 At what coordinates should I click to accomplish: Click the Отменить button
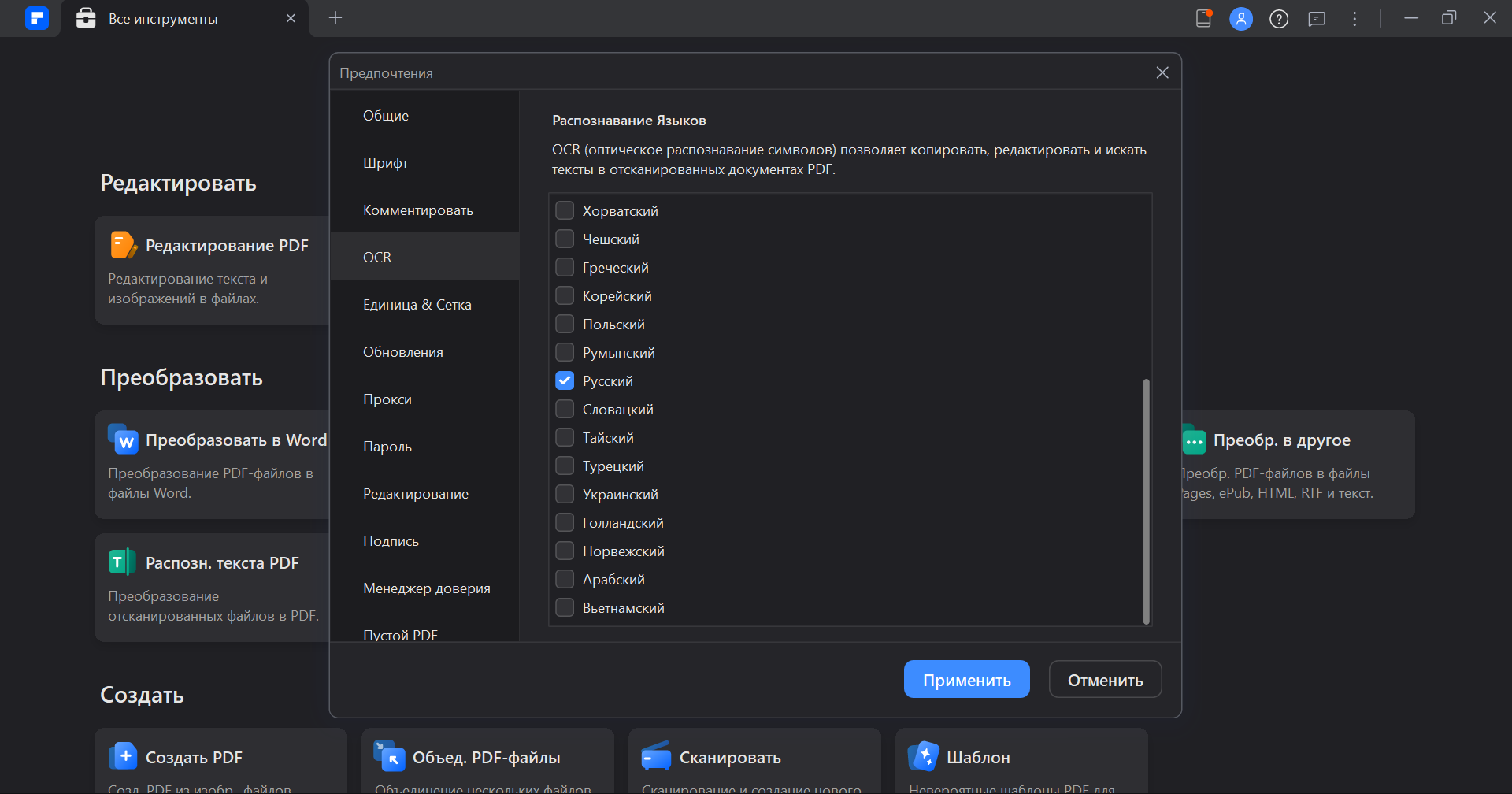(1105, 679)
